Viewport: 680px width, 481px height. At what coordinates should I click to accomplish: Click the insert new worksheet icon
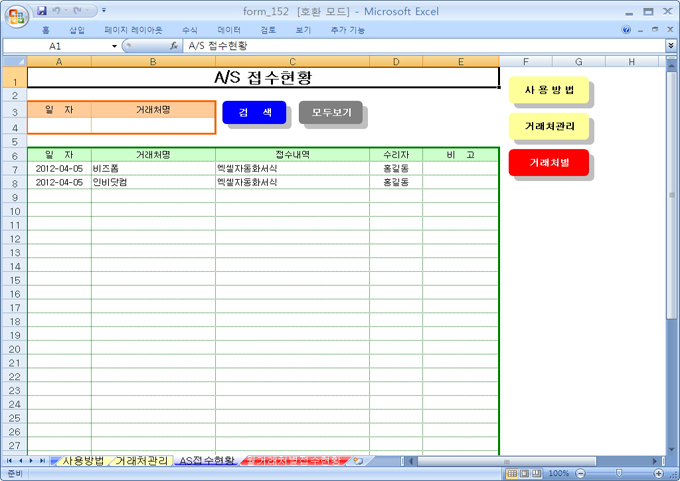tap(359, 461)
